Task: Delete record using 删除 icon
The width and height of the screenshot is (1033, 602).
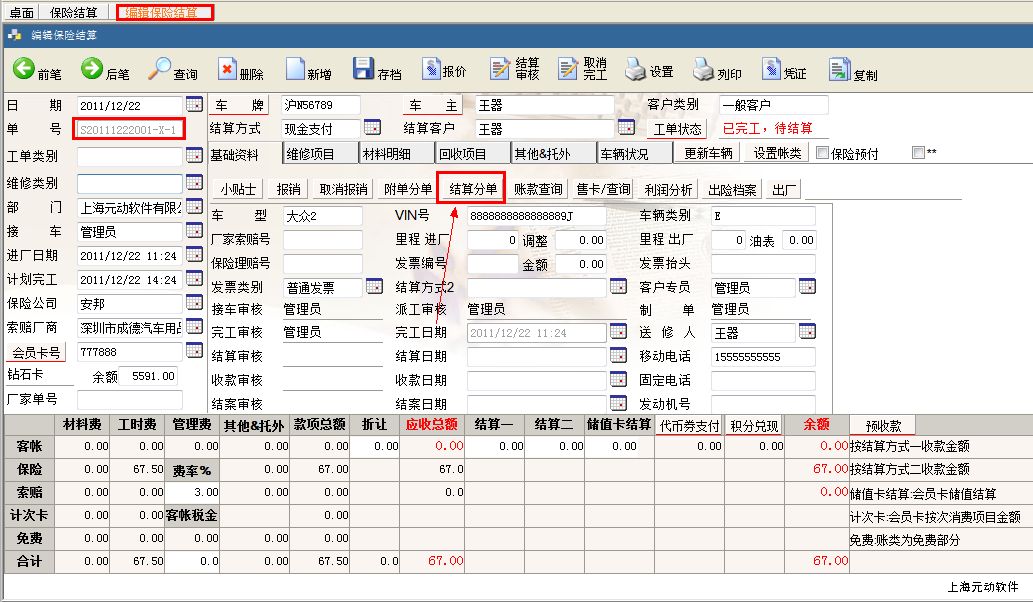Action: (x=228, y=70)
